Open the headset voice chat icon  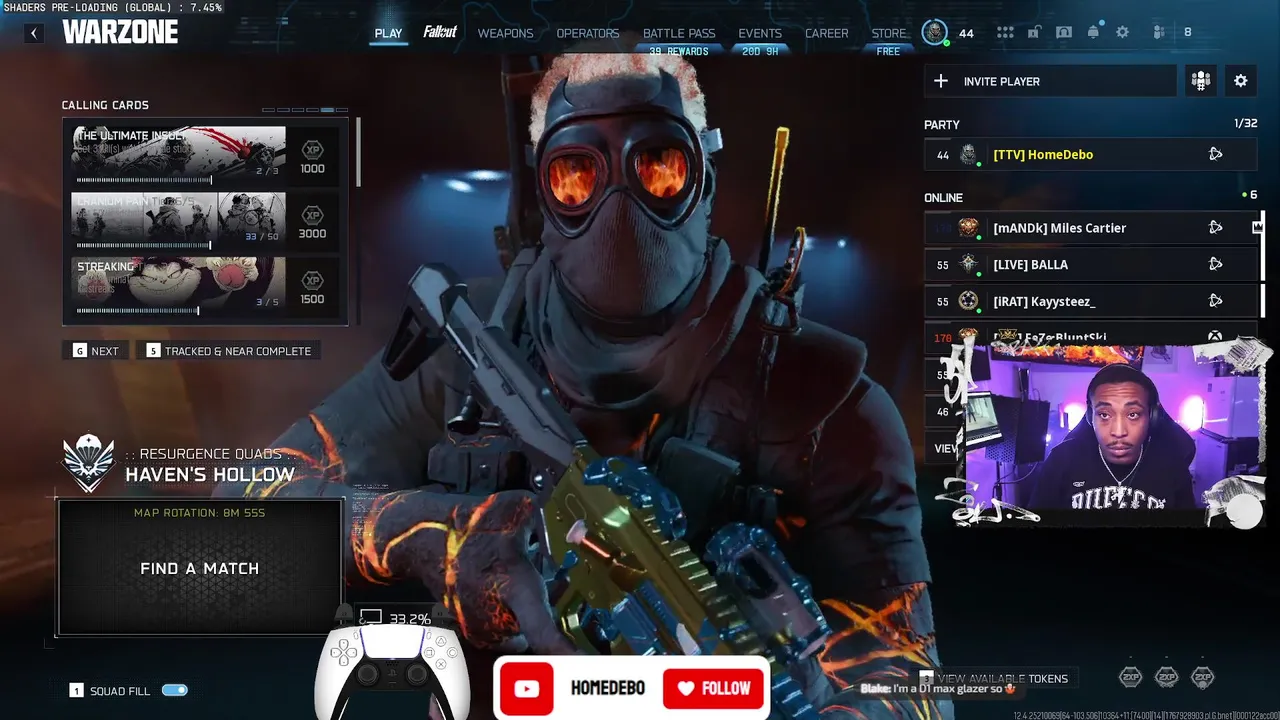point(1064,32)
